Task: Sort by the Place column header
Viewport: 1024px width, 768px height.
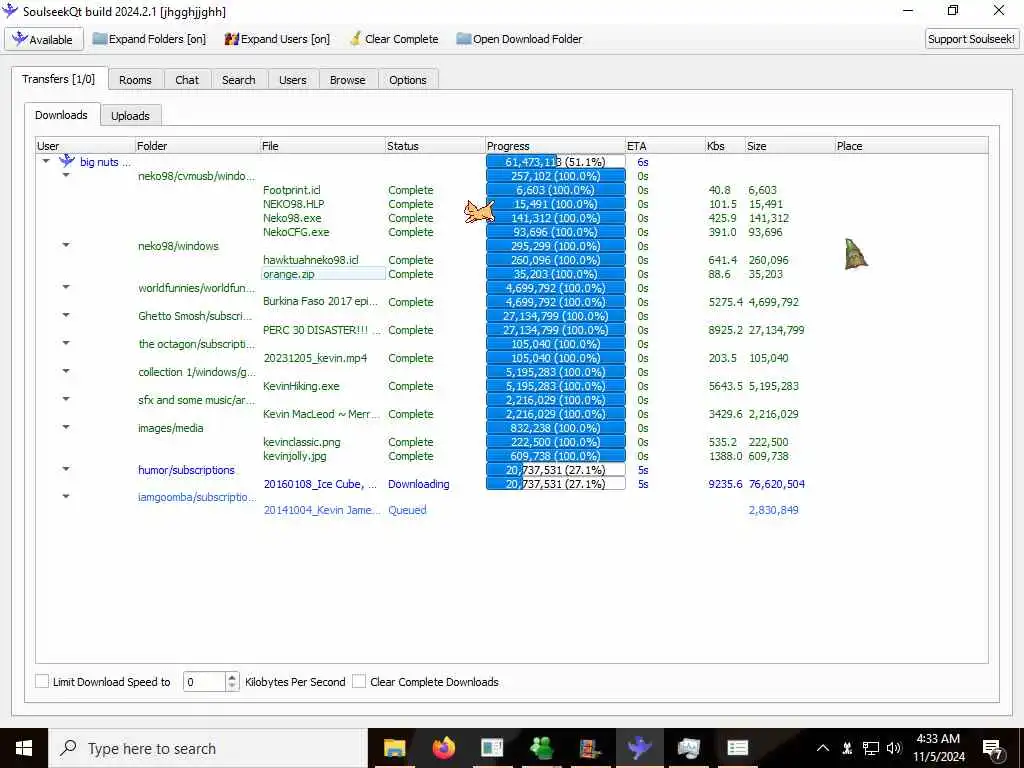Action: (912, 146)
